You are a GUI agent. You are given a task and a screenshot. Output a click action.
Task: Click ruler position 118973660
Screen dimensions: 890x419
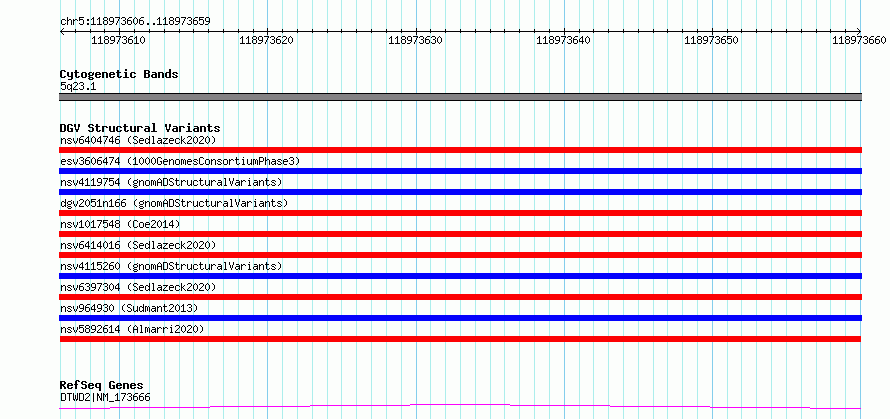(859, 40)
